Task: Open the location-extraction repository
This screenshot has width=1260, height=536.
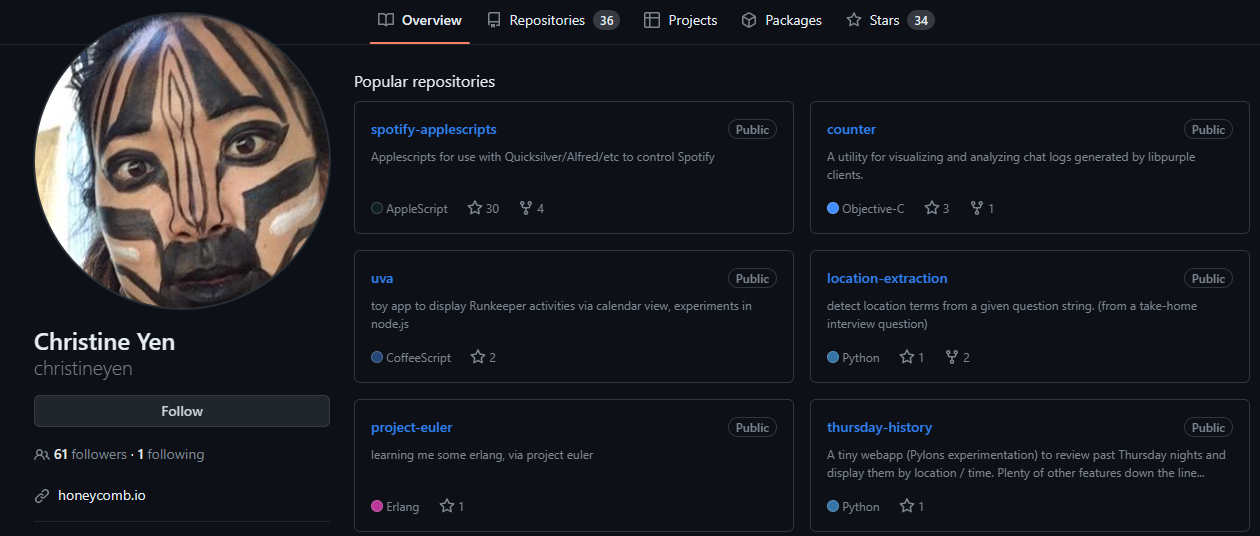Action: point(887,278)
